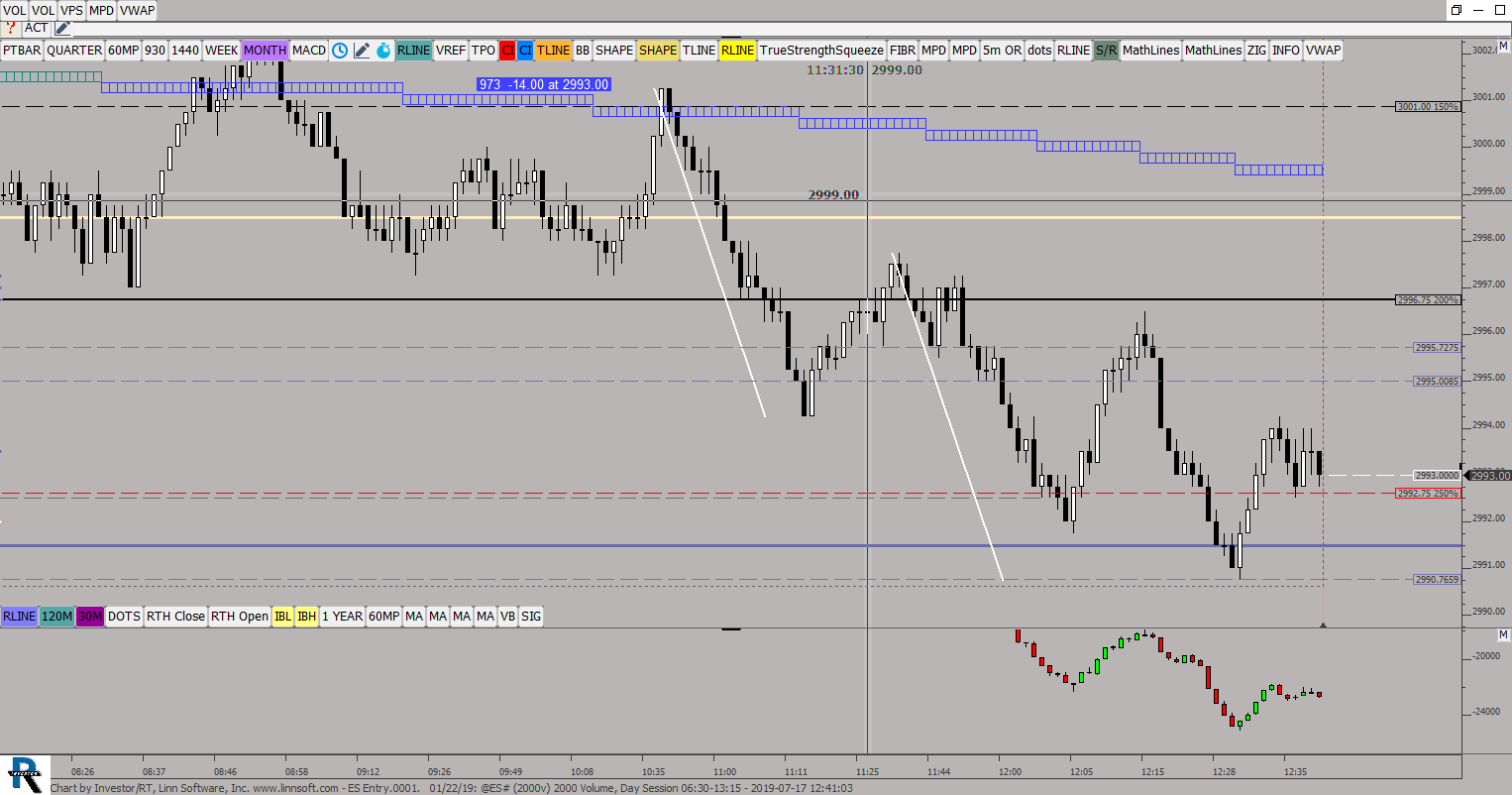1512x795 pixels.
Task: Click the ZIG button
Action: tap(1256, 51)
